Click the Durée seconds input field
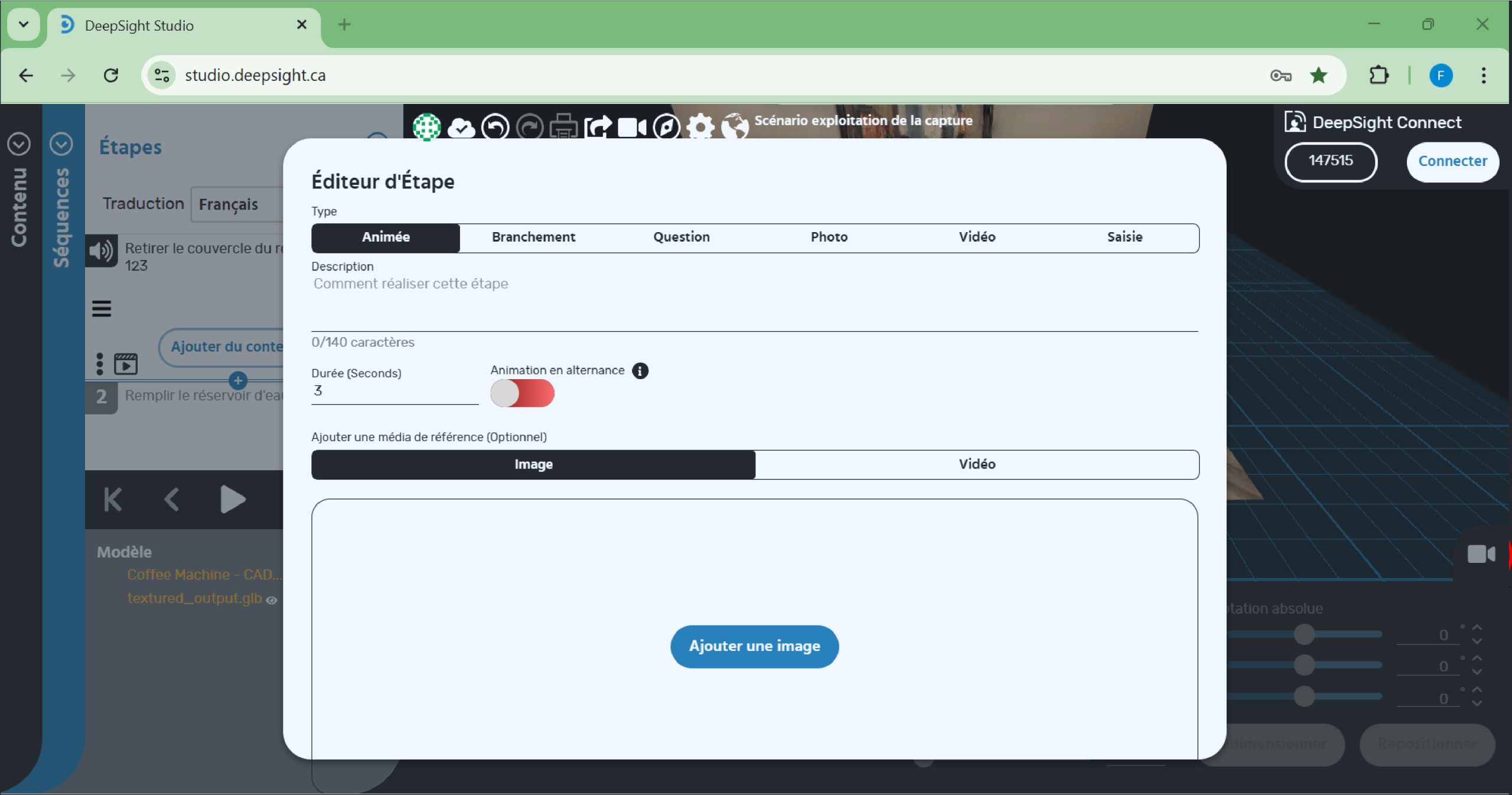This screenshot has height=795, width=1512. (394, 391)
